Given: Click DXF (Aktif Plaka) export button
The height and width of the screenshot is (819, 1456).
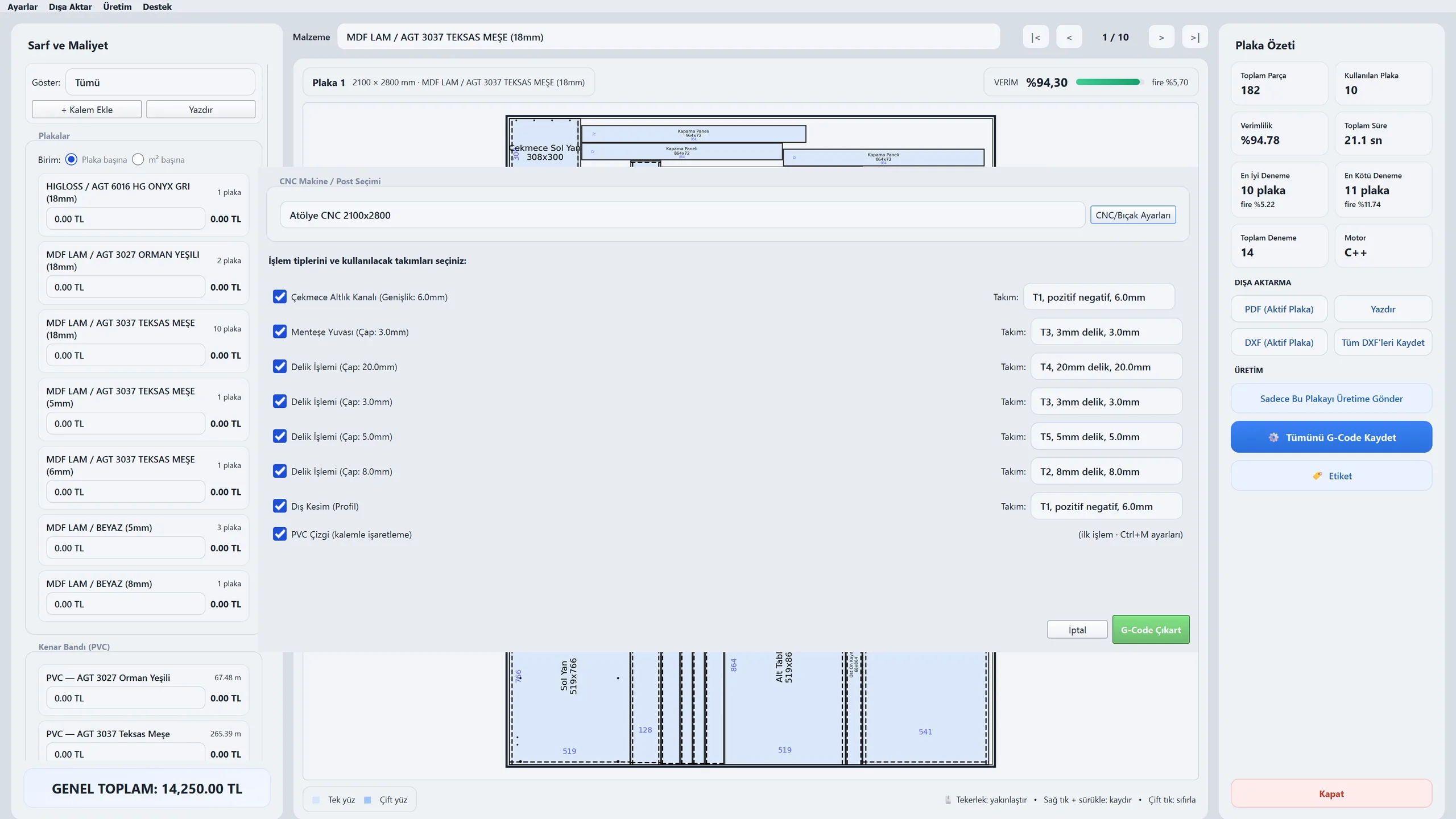Looking at the screenshot, I should pos(1279,342).
